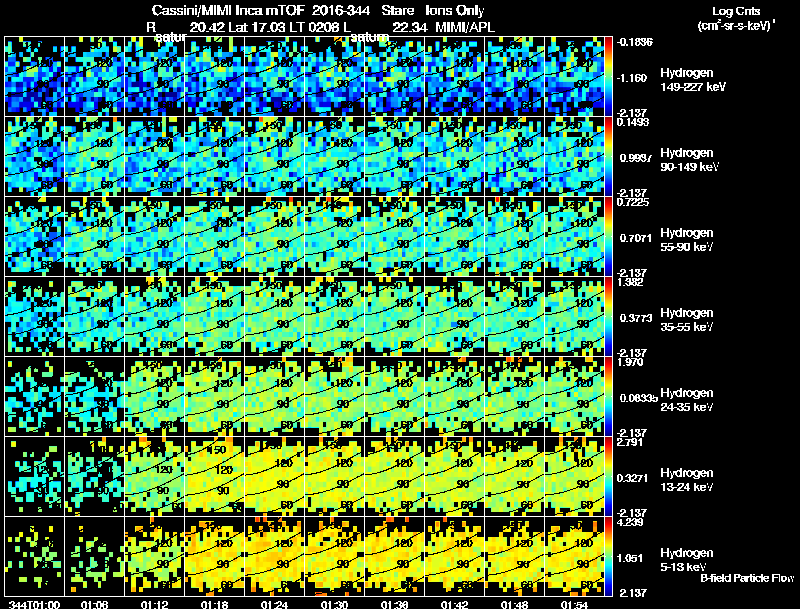Click the color bar for Hydrogen 24-35 keV
Viewport: 800px width, 609px height.
[608, 396]
